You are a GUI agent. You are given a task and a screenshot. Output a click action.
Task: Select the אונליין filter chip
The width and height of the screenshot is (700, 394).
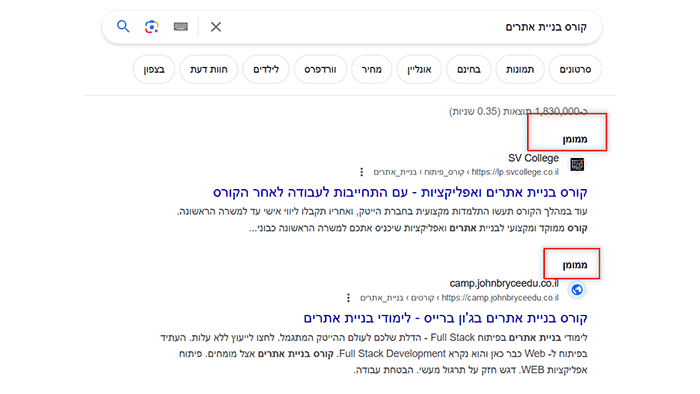419,70
